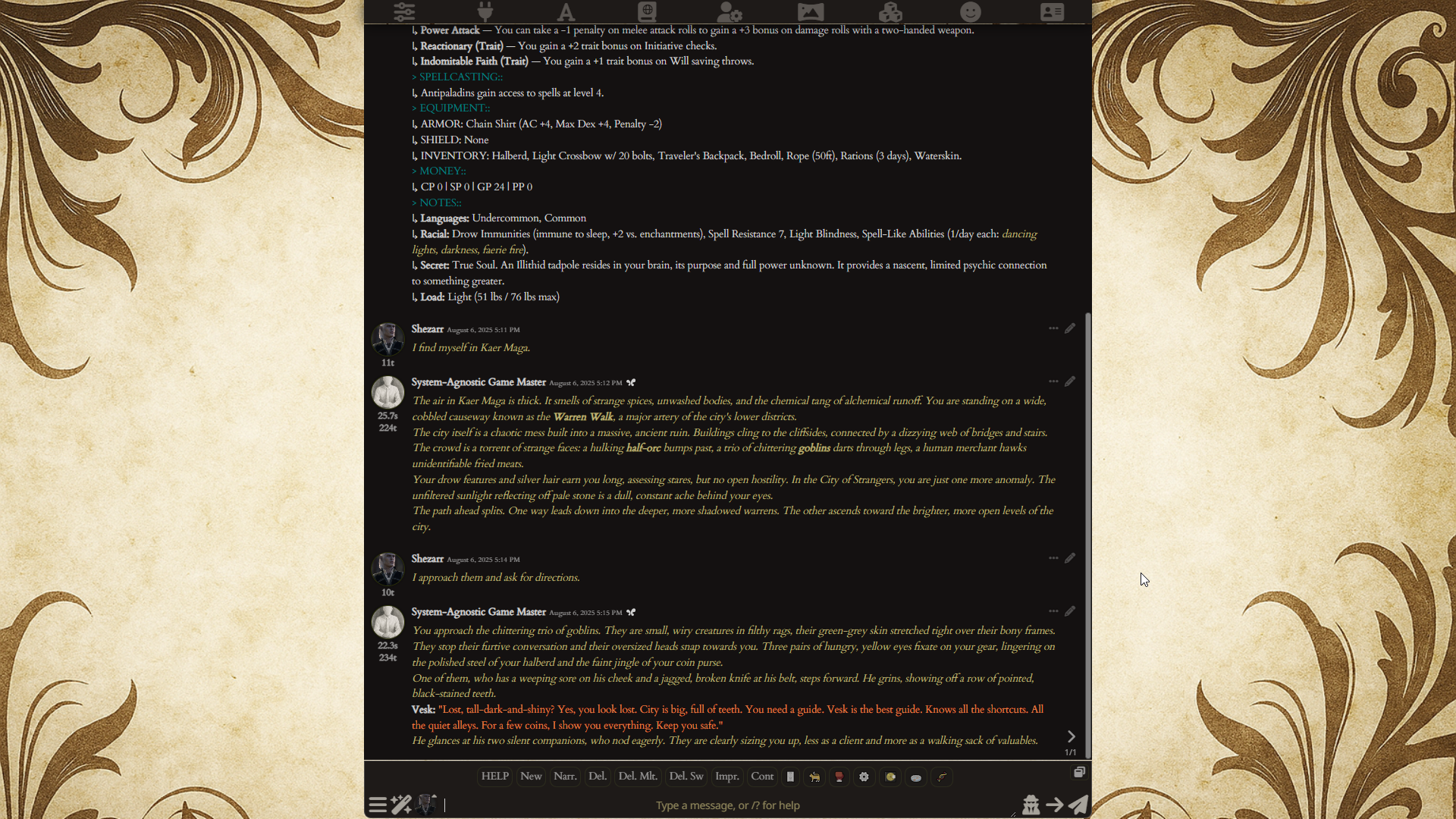
Task: Open the extensions magic wand menu
Action: coord(401,805)
